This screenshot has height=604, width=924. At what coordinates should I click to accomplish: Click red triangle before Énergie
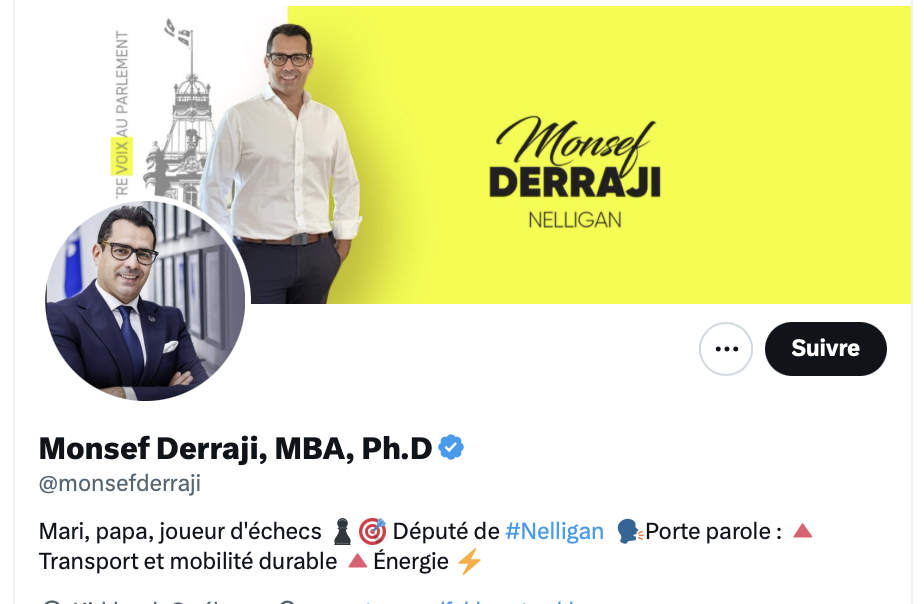pos(357,560)
